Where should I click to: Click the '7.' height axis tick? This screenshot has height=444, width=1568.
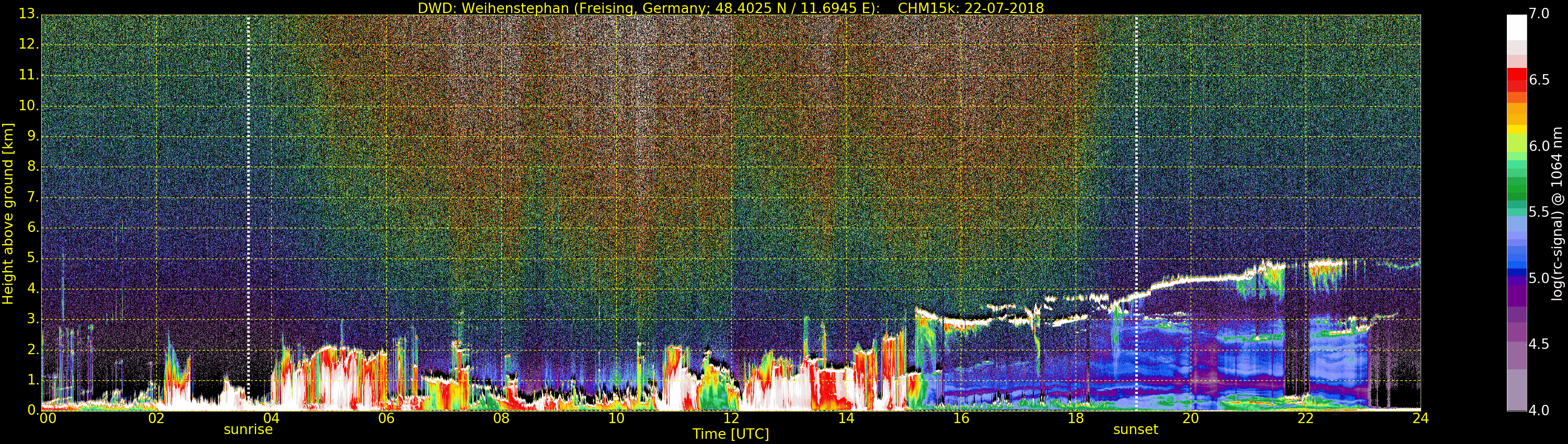pyautogui.click(x=33, y=197)
